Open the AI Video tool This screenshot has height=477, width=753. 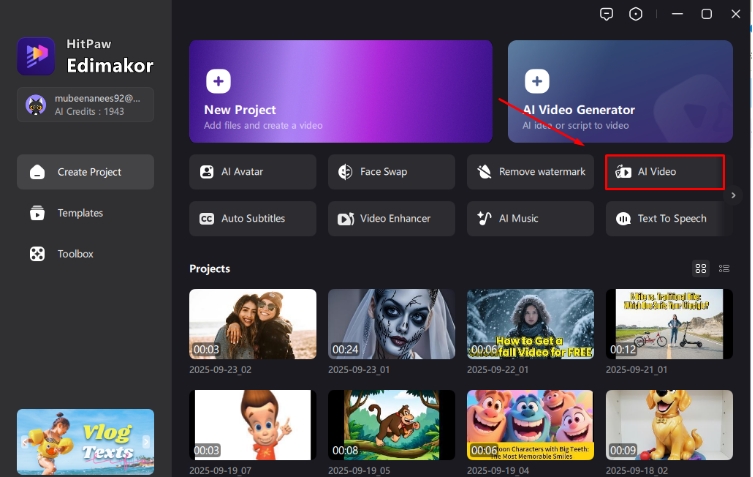pyautogui.click(x=665, y=171)
